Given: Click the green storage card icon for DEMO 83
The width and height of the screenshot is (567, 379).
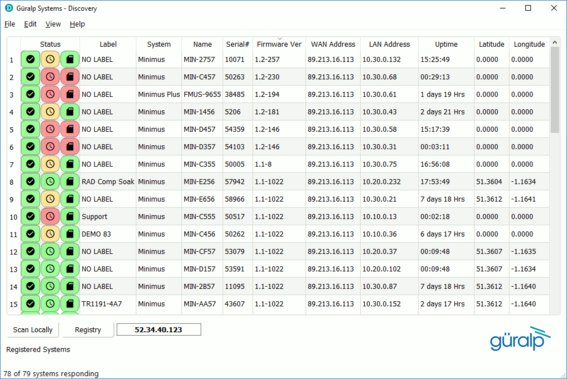Looking at the screenshot, I should tap(70, 234).
